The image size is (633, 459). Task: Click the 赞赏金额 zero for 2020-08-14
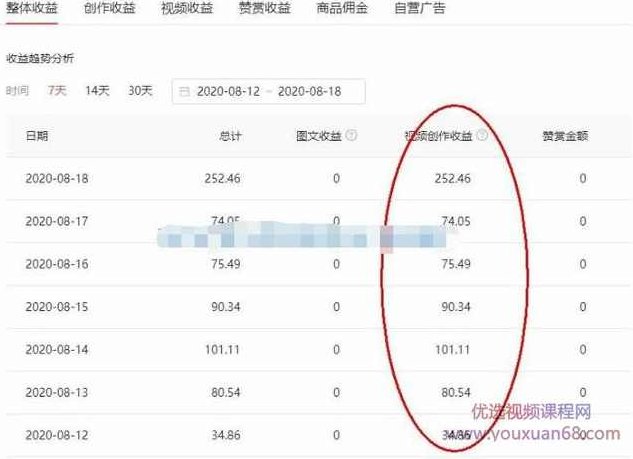[x=583, y=350]
